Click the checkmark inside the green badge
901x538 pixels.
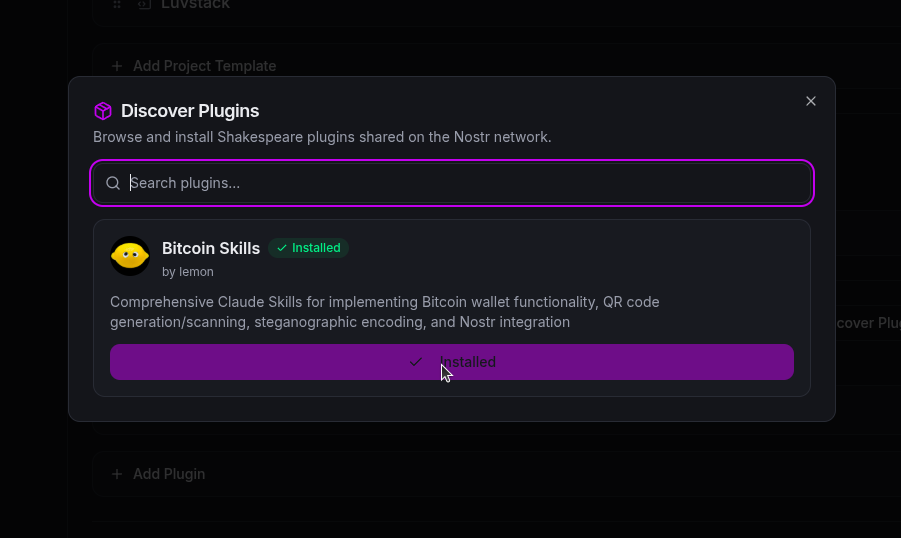[x=282, y=248]
